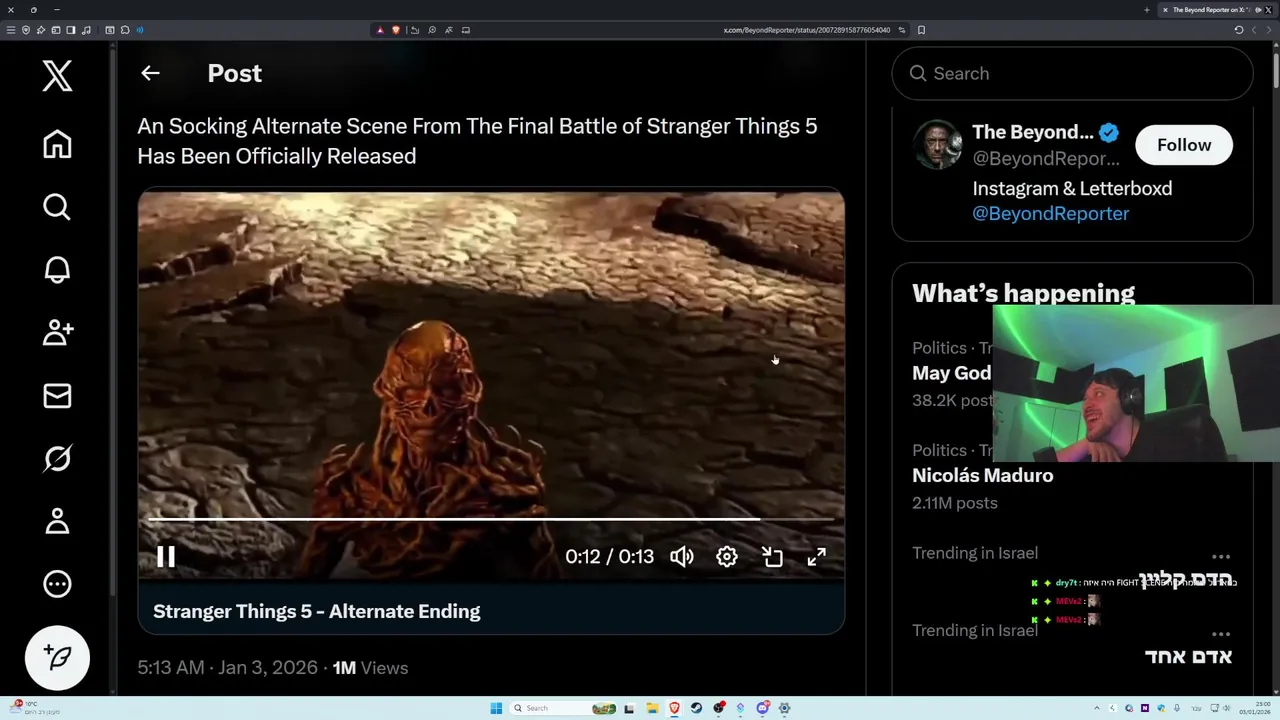1280x720 pixels.
Task: Open Follow people icon in sidebar
Action: (x=57, y=332)
